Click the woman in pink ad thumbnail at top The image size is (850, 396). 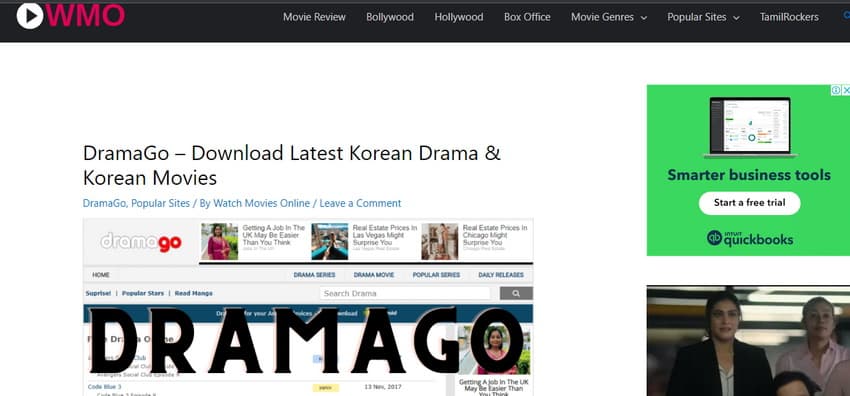click(x=220, y=242)
